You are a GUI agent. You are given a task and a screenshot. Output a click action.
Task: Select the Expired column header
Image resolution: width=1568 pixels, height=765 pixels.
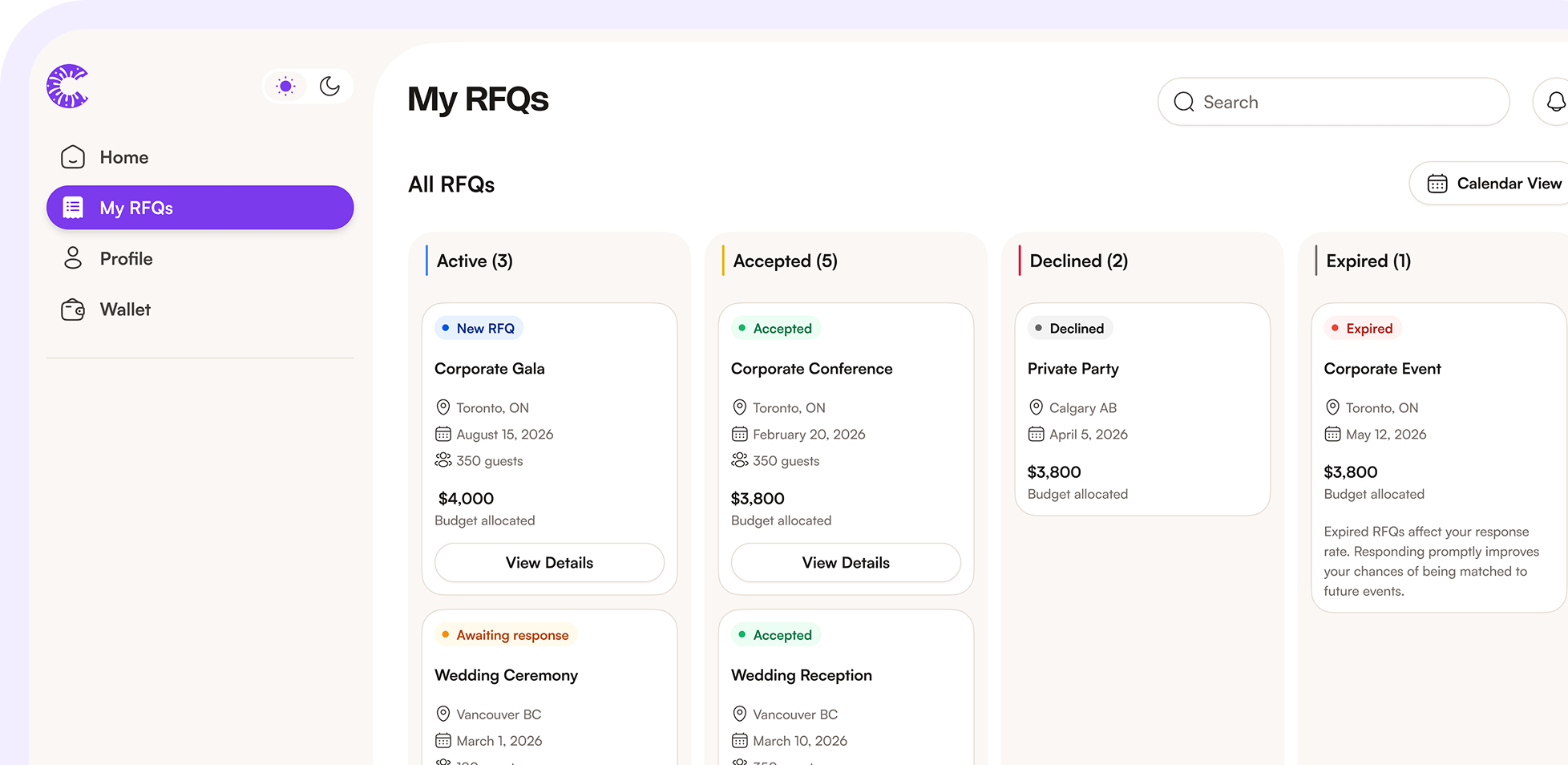(1368, 261)
